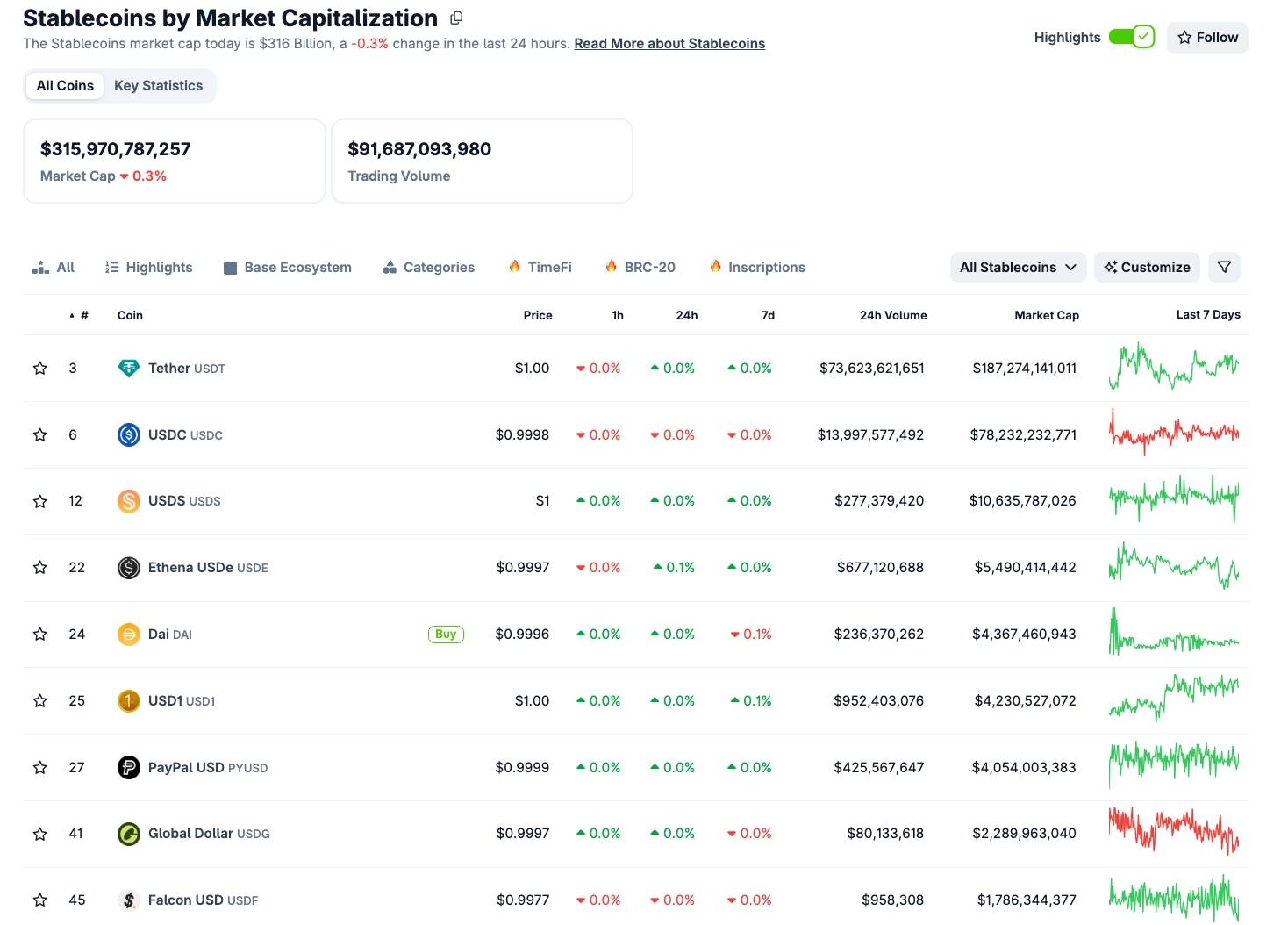
Task: Copy the page title via copy icon
Action: [455, 18]
